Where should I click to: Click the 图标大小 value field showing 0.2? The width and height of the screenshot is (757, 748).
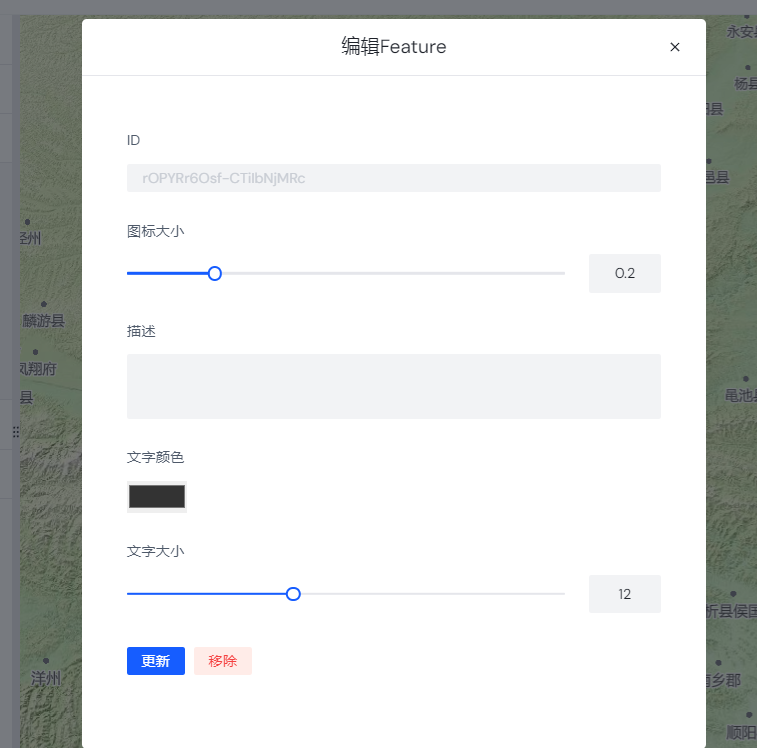tap(624, 273)
